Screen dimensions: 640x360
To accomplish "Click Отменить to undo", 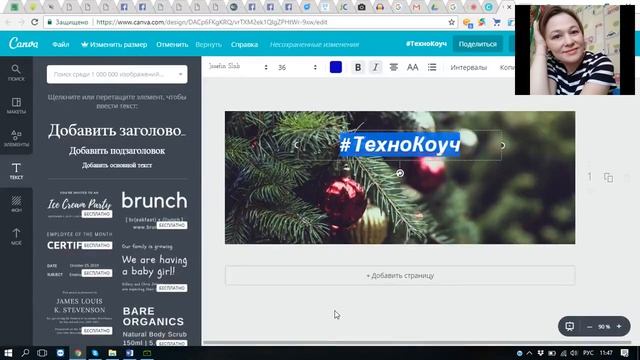I will tap(172, 44).
